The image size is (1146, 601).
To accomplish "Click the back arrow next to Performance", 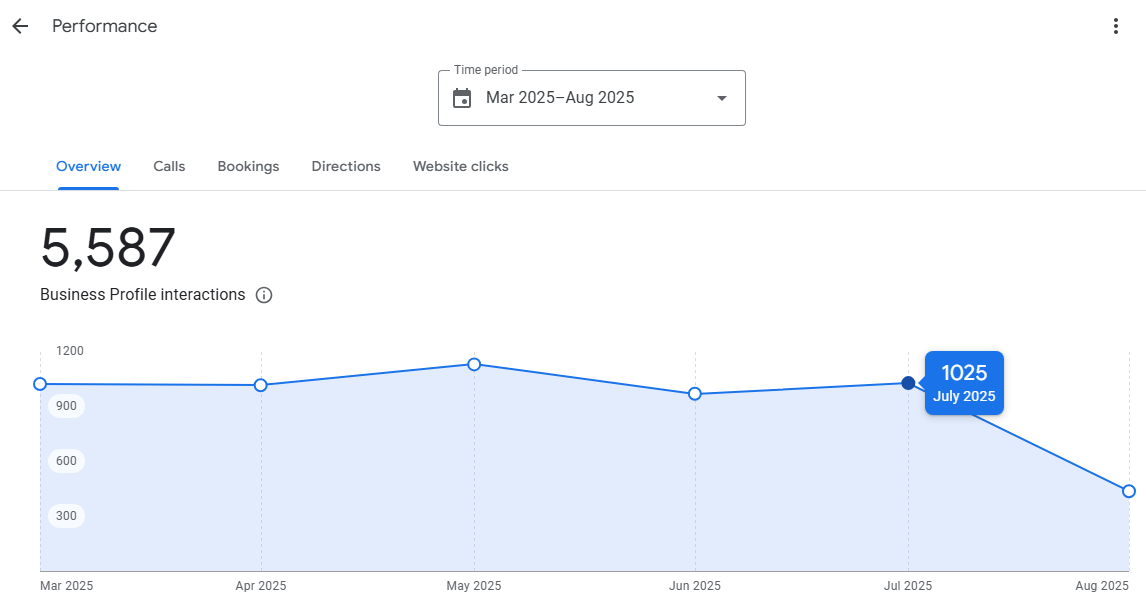I will pyautogui.click(x=20, y=26).
